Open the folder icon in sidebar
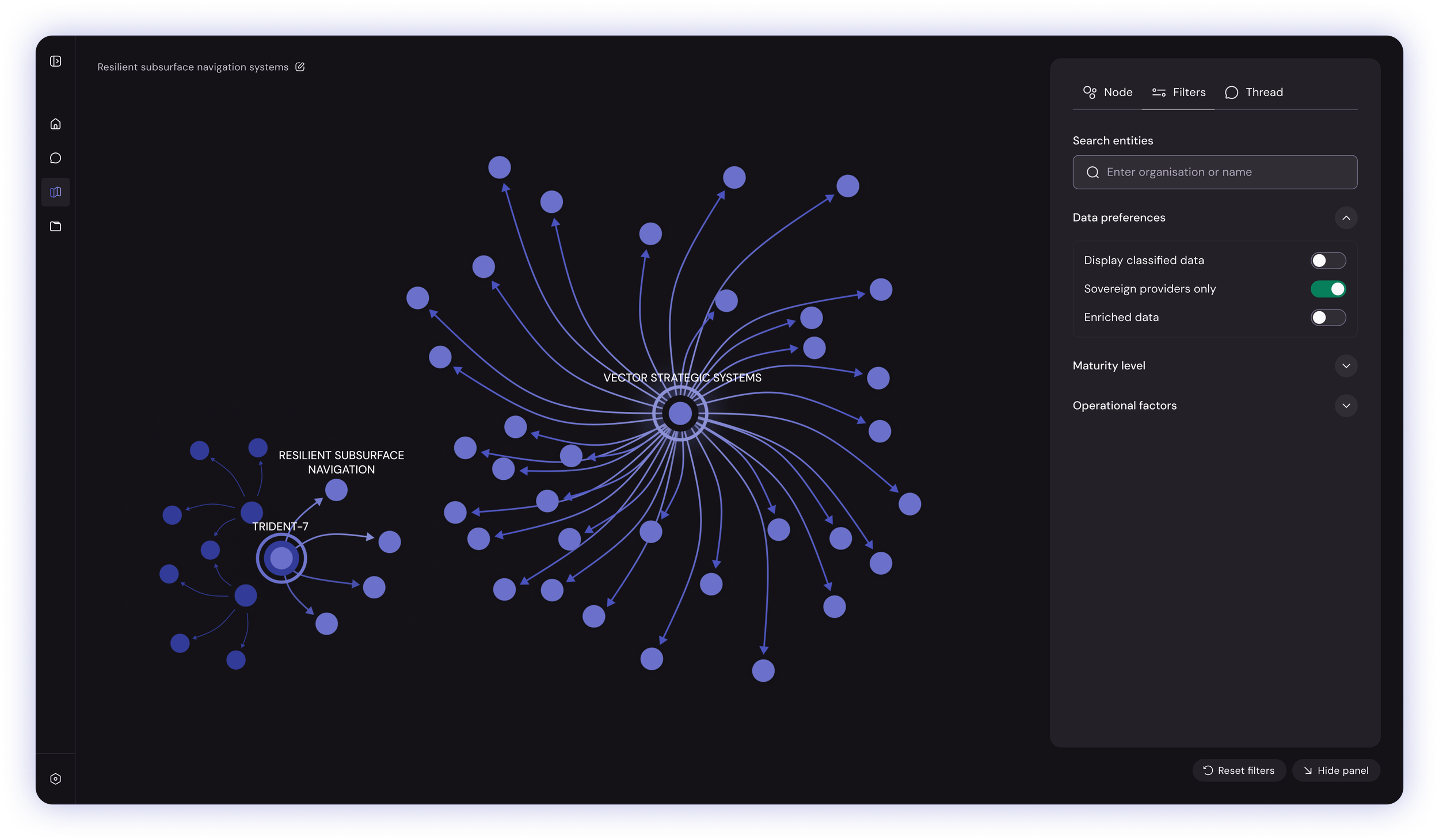 click(x=56, y=226)
